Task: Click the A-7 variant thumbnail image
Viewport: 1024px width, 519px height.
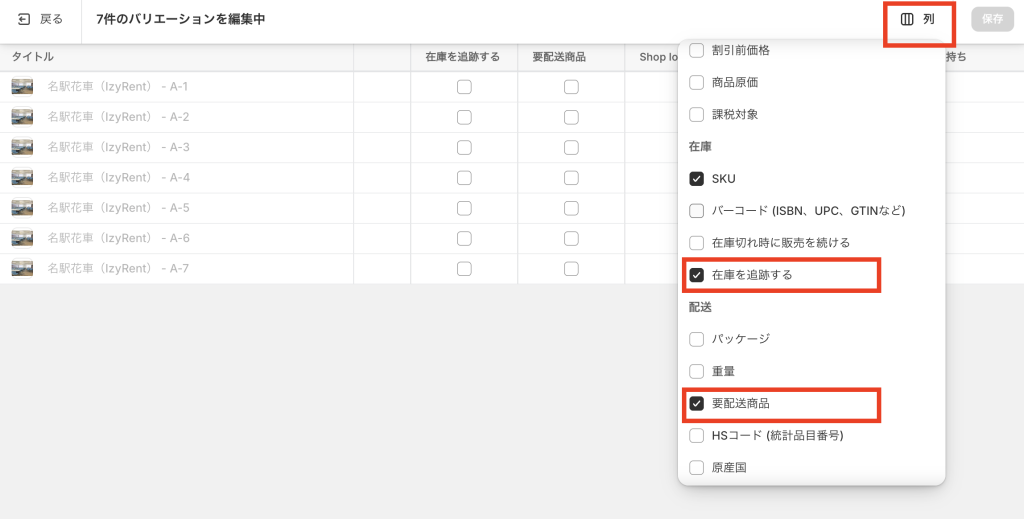Action: [x=22, y=268]
